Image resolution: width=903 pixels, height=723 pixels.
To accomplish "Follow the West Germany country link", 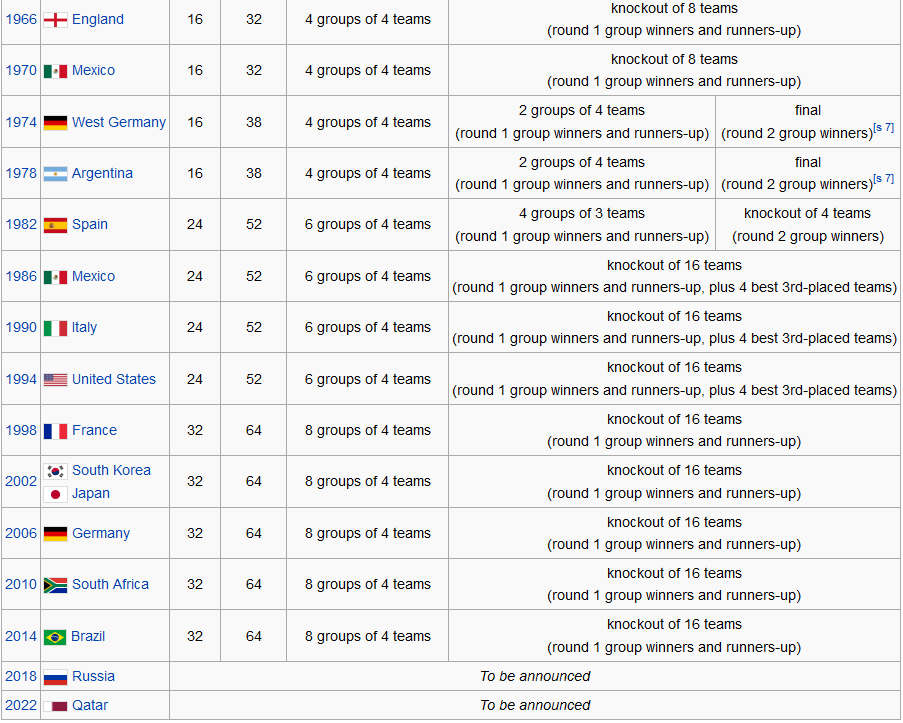I will coord(119,122).
